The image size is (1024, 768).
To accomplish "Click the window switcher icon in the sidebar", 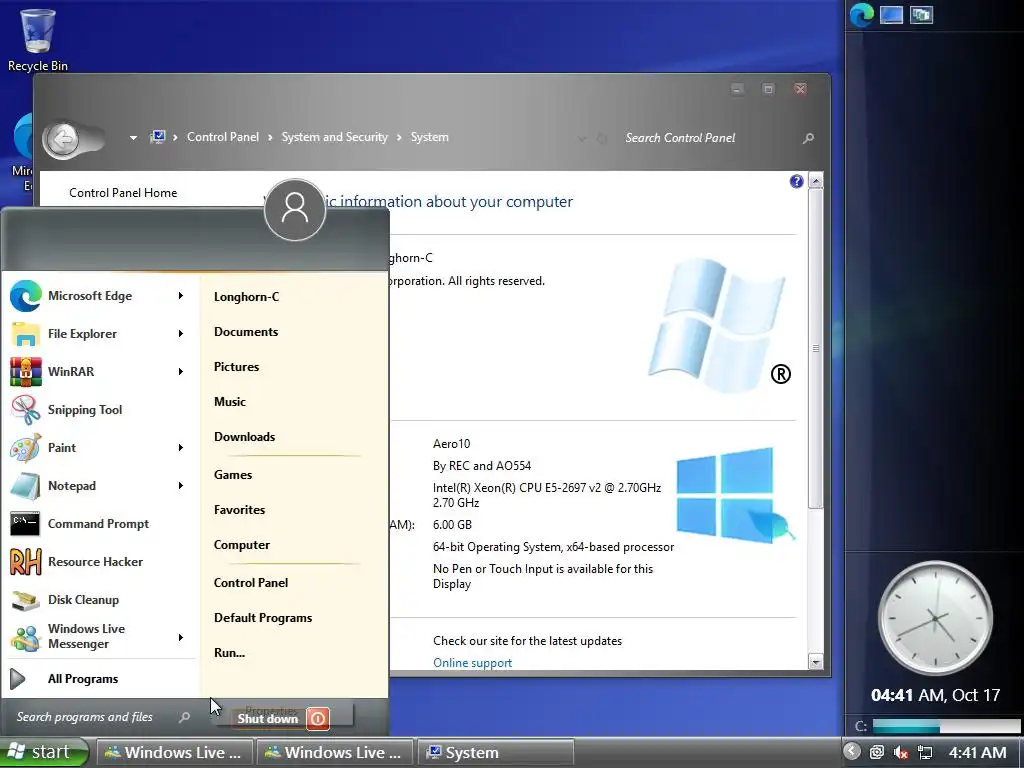I will click(x=921, y=14).
